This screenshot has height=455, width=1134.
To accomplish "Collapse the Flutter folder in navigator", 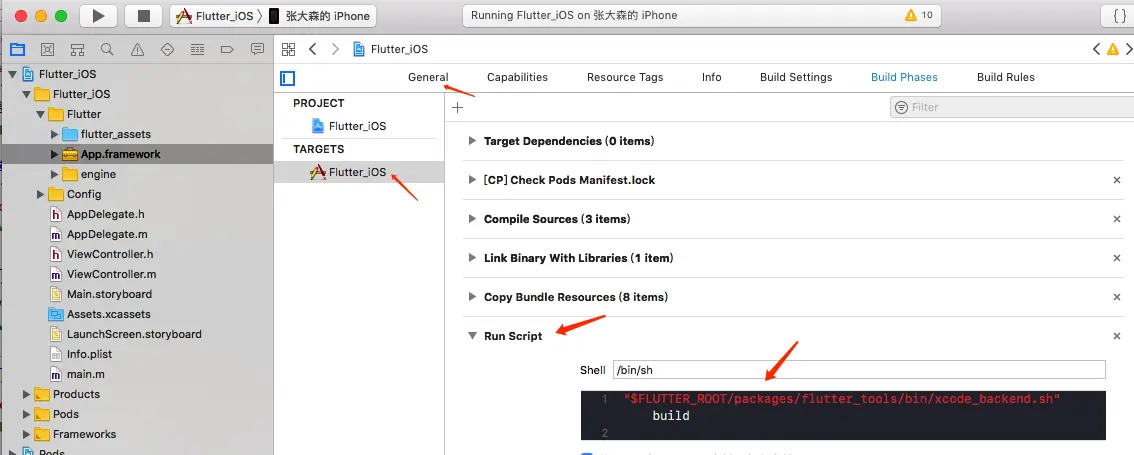I will [40, 114].
